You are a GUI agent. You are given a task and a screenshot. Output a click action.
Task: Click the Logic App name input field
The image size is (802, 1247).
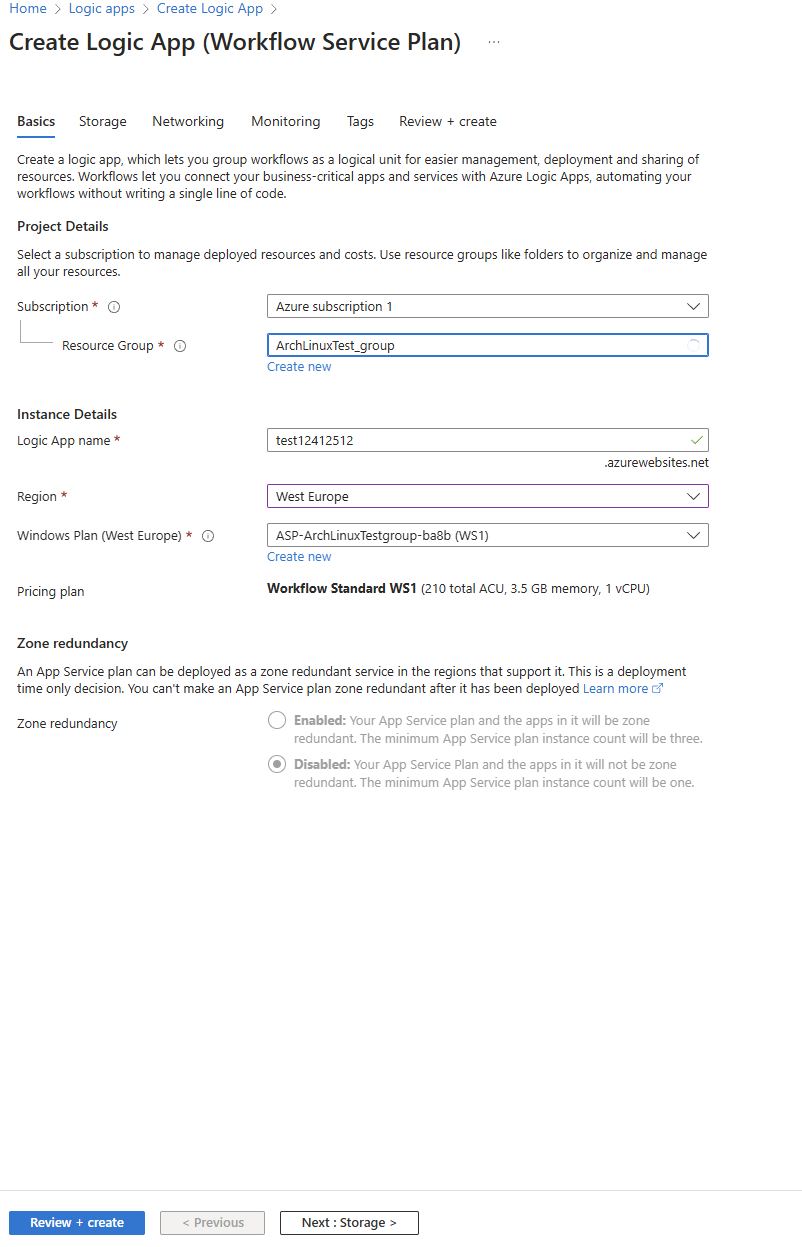pos(477,440)
